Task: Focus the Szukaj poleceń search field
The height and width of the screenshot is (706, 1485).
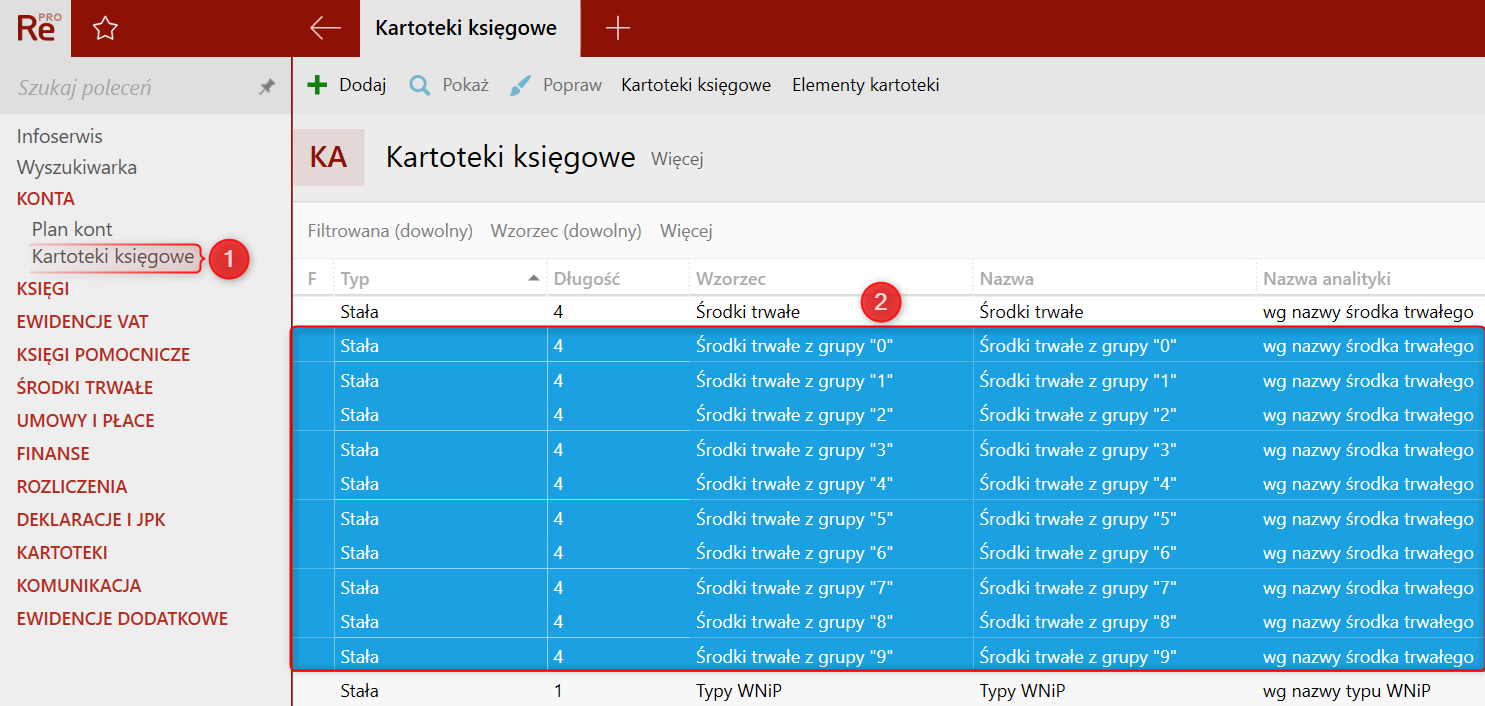Action: 130,87
